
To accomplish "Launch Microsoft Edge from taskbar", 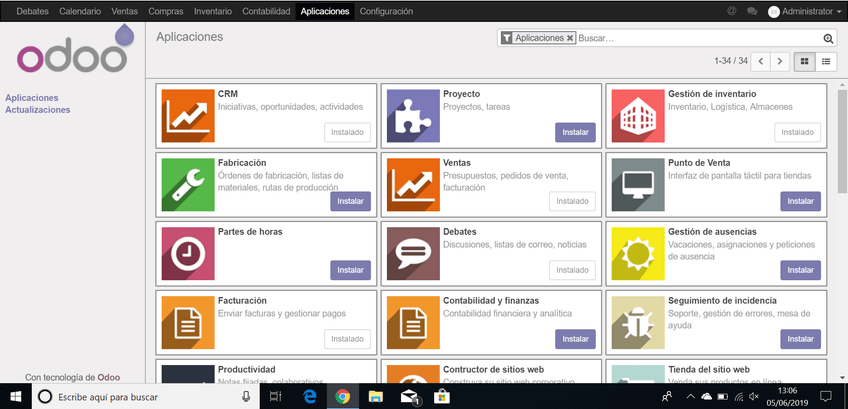I will (309, 397).
